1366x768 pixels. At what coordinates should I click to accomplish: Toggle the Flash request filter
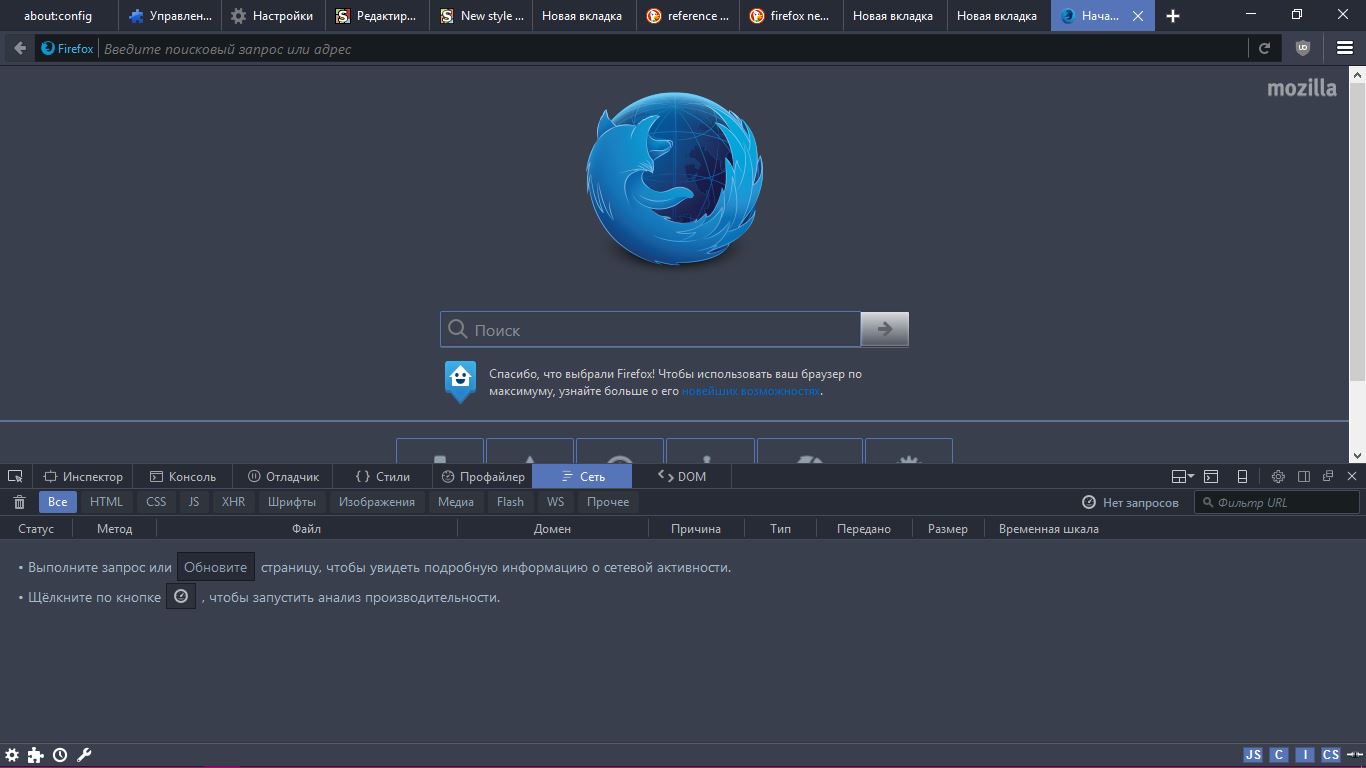(x=510, y=502)
